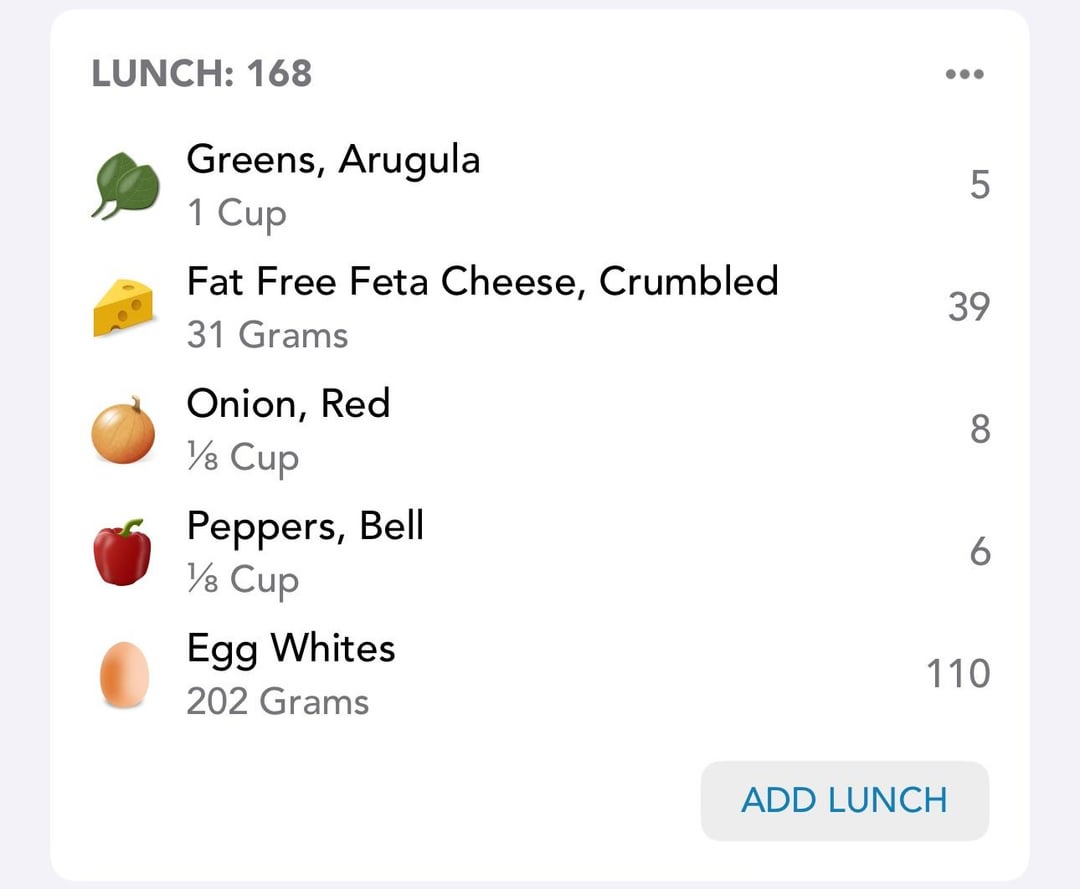1080x889 pixels.
Task: Open the Egg Whites food entry
Action: pos(291,648)
